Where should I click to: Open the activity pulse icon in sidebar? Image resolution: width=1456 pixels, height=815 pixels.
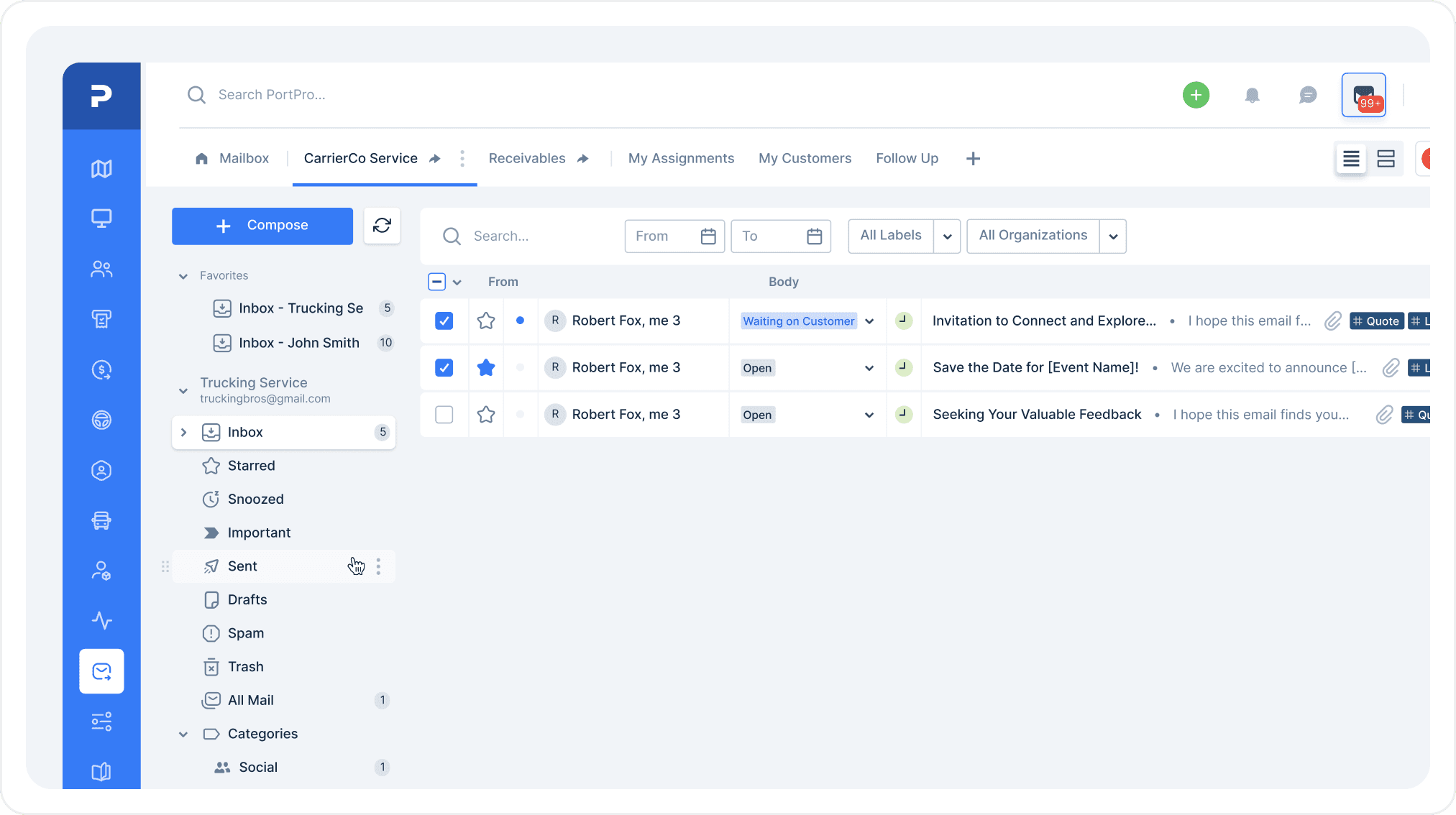pos(101,620)
